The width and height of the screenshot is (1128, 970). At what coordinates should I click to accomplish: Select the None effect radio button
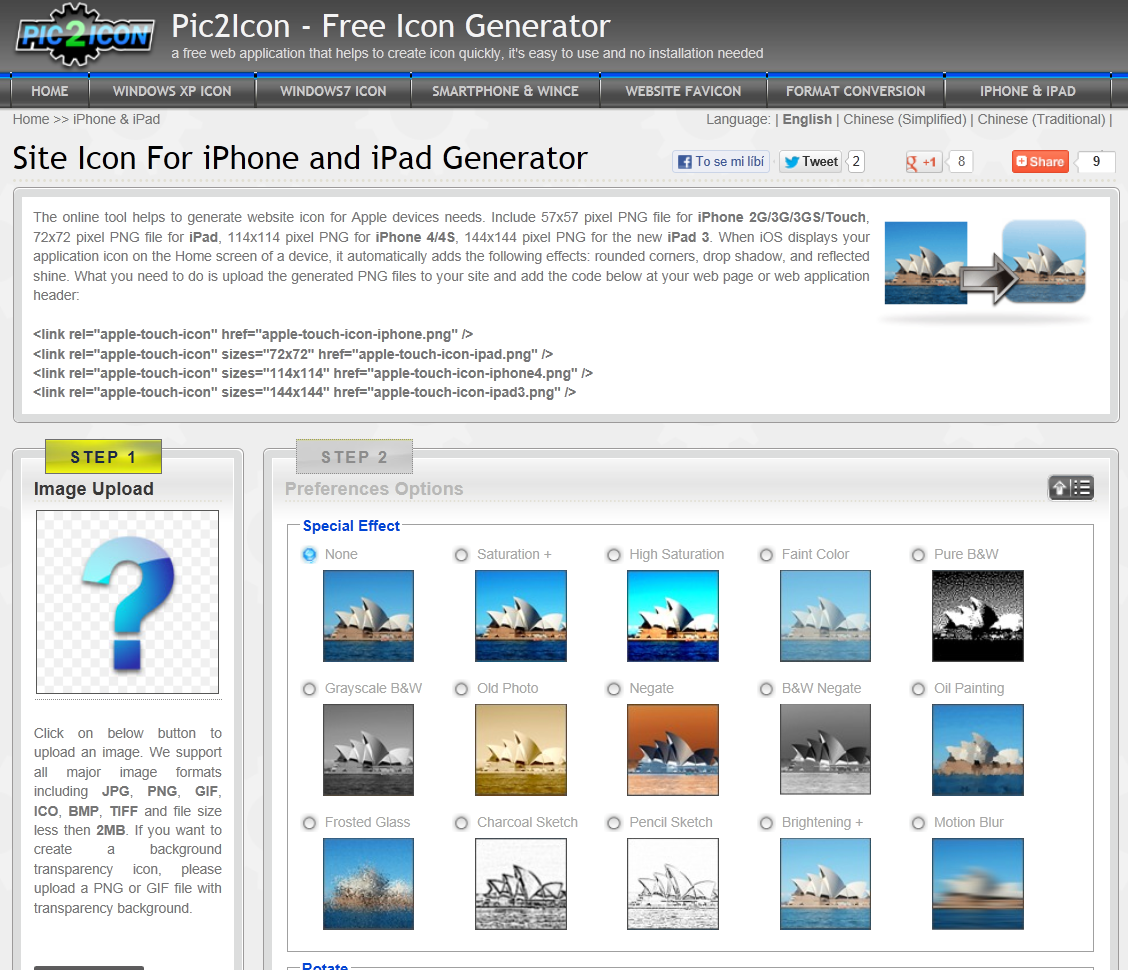309,555
